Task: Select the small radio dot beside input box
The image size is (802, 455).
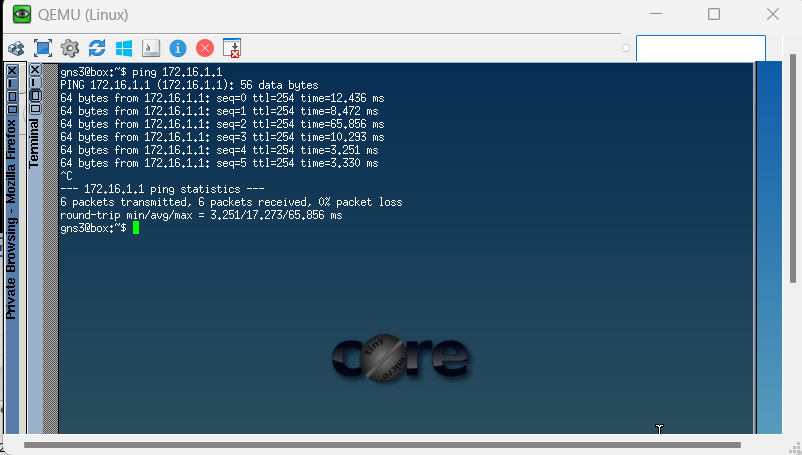Action: tap(626, 48)
